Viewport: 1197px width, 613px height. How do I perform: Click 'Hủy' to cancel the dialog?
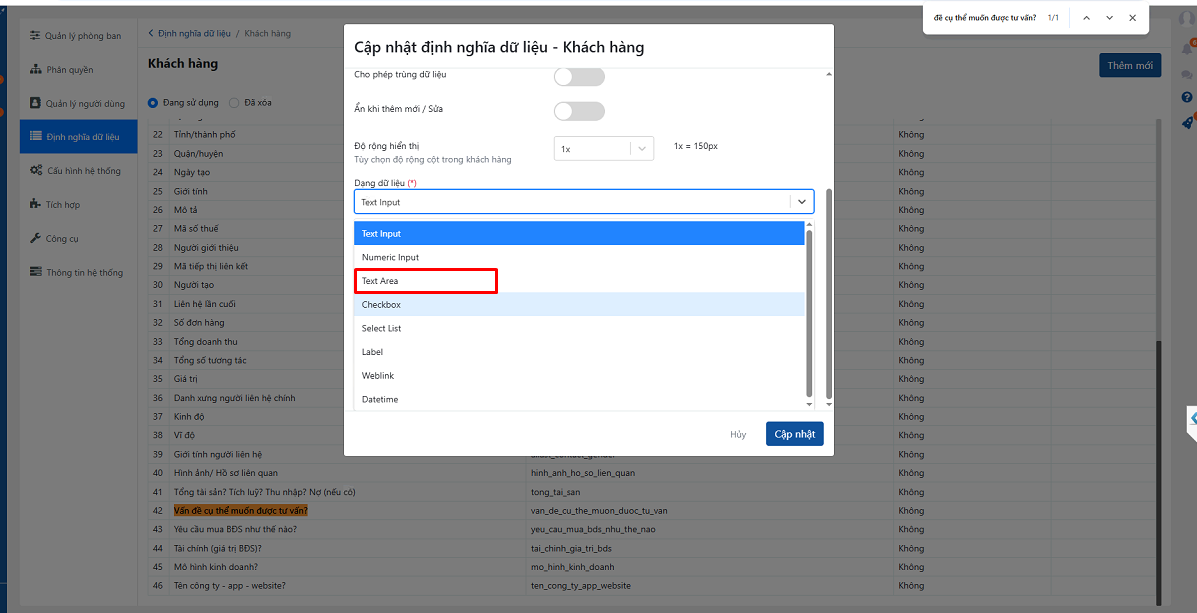(x=738, y=435)
